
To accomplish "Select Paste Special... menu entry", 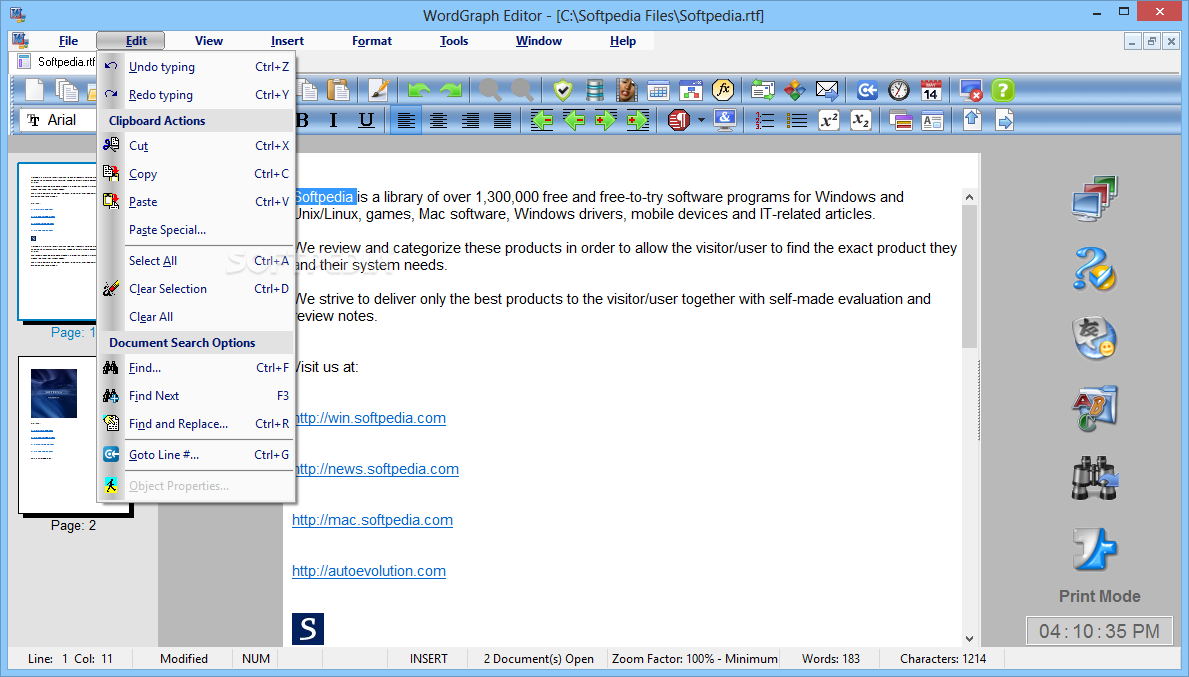I will click(x=196, y=230).
